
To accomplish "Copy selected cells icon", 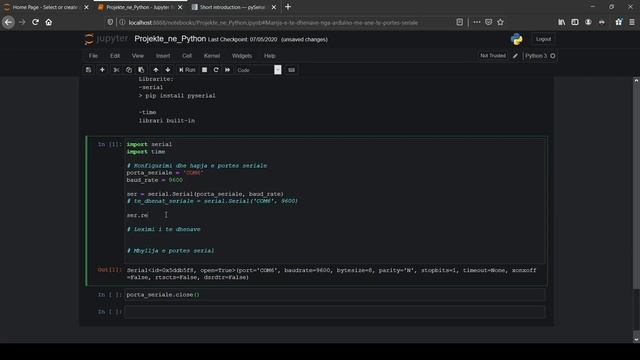I will (x=129, y=70).
